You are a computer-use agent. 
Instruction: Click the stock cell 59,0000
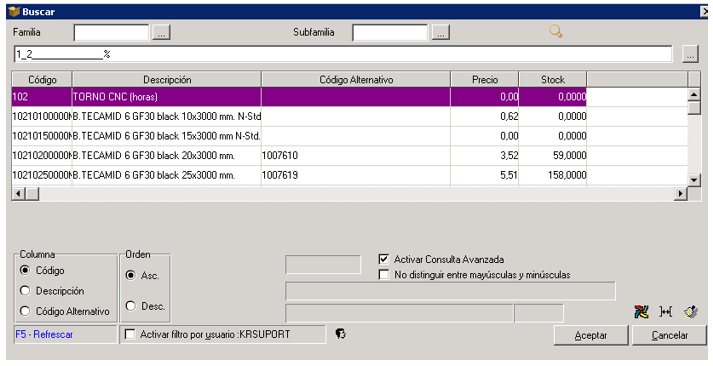[552, 155]
